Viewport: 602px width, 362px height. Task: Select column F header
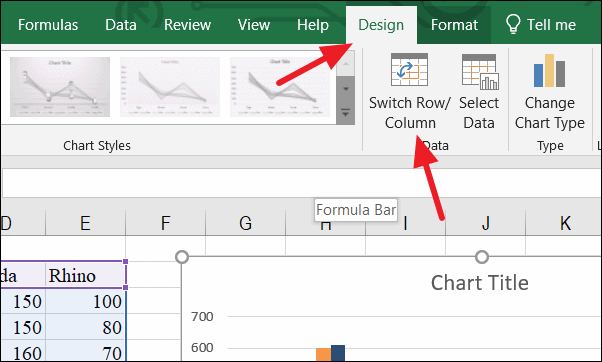[165, 223]
